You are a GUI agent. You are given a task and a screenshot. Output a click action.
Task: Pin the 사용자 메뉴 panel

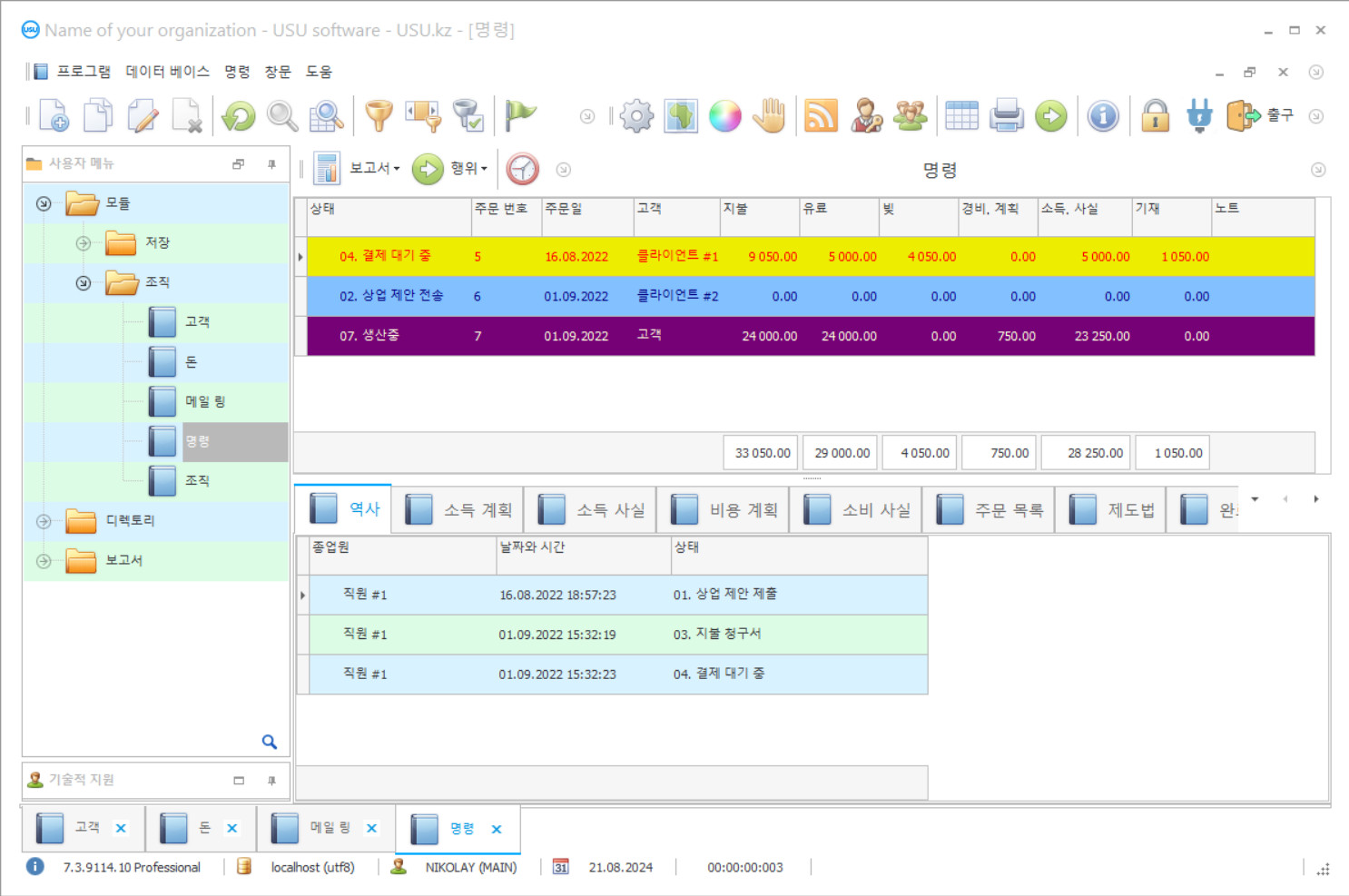coord(271,164)
